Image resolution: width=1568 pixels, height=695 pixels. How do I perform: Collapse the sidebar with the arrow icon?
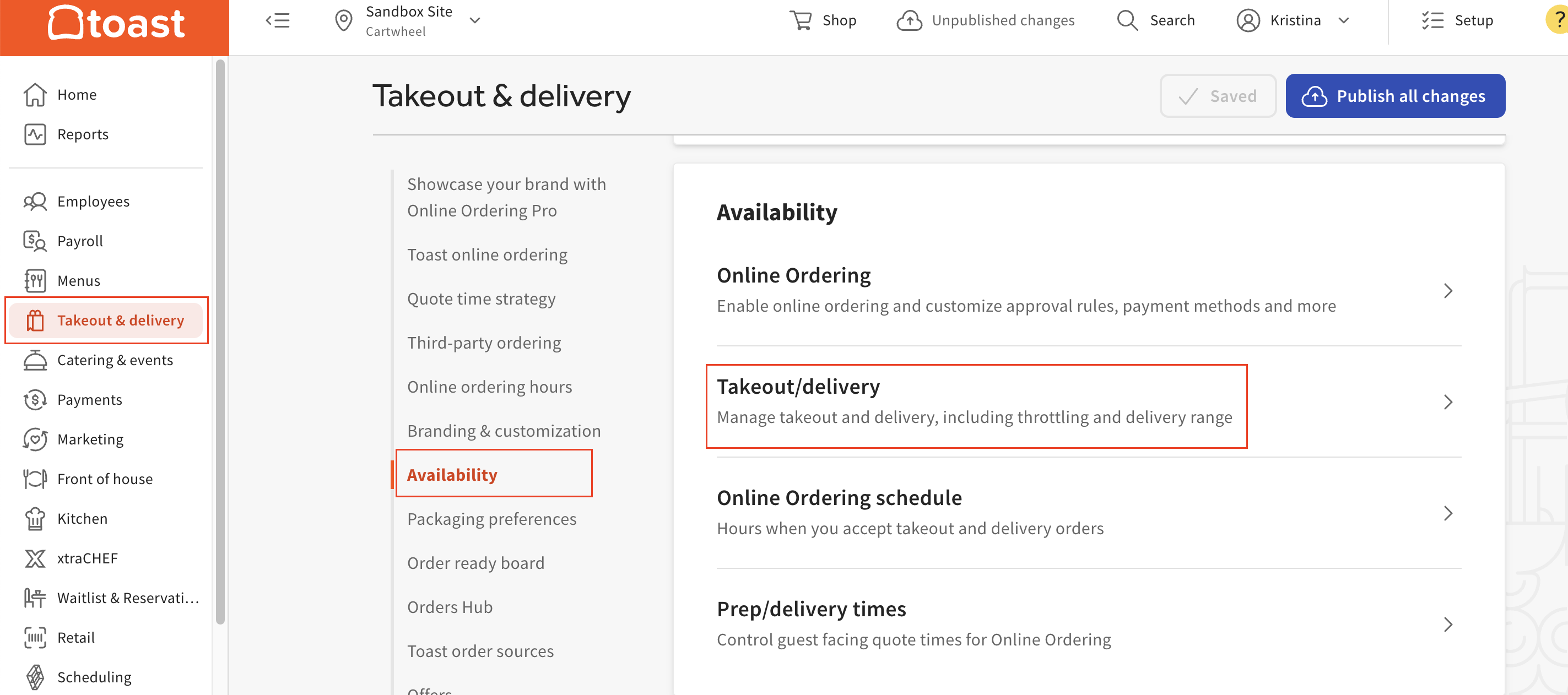pos(278,20)
